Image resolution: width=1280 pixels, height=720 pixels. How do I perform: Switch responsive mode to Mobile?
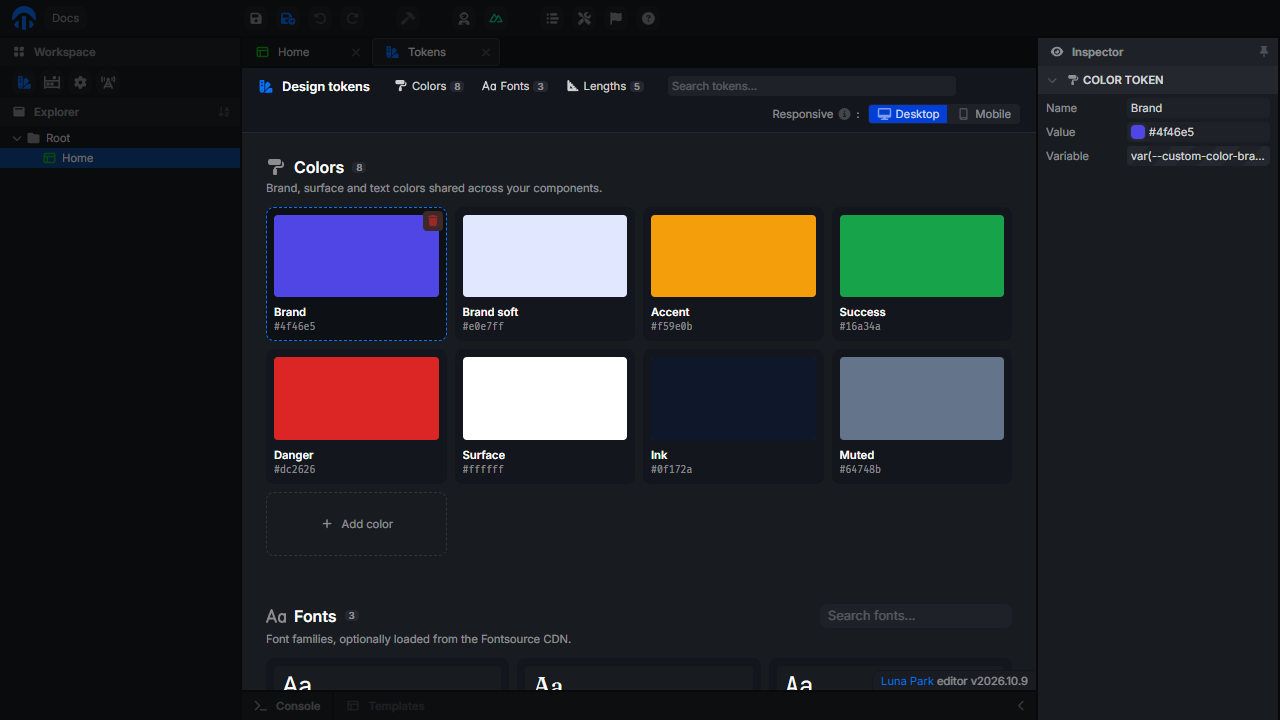point(985,114)
